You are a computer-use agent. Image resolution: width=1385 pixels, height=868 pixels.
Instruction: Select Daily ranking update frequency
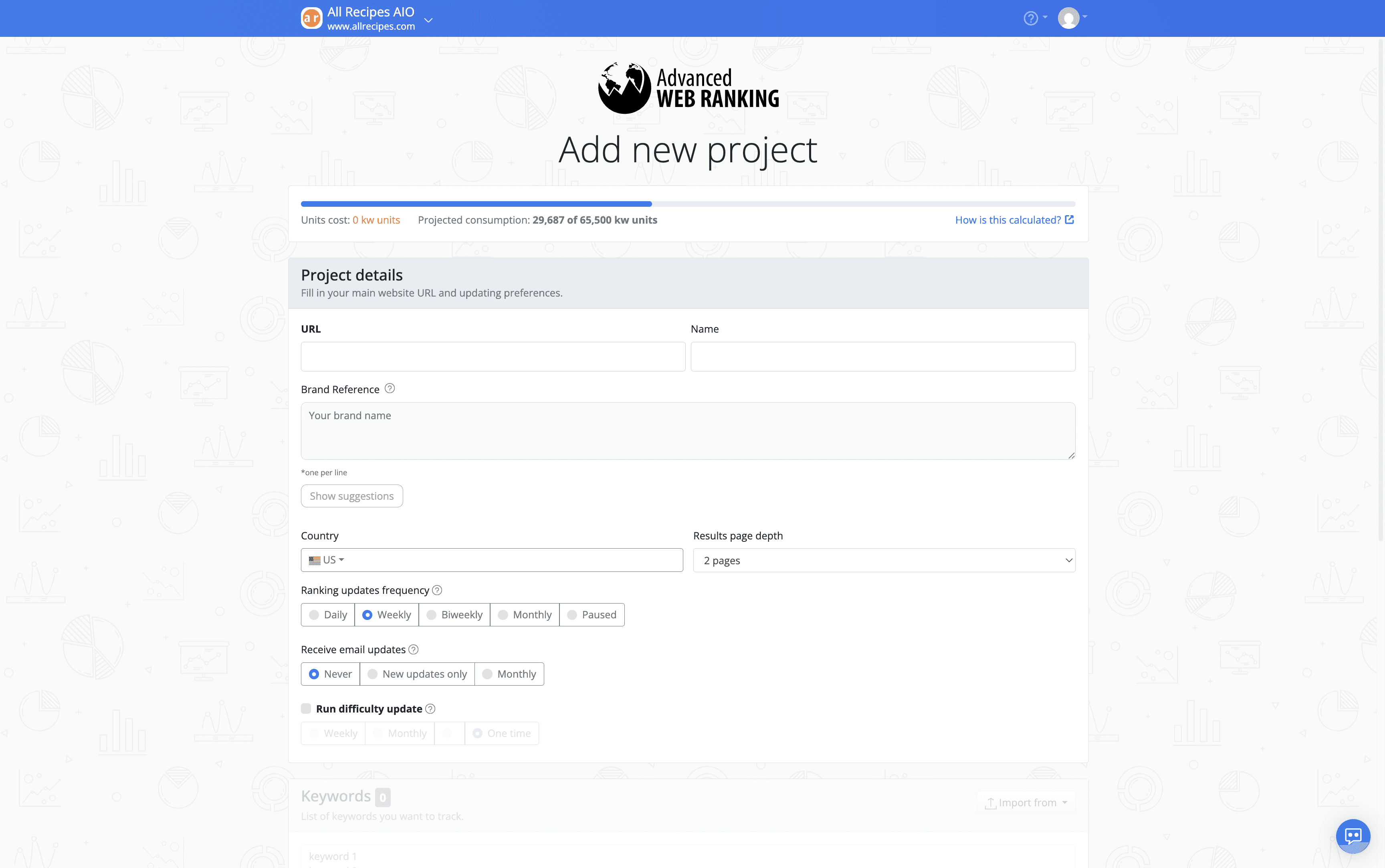(328, 615)
